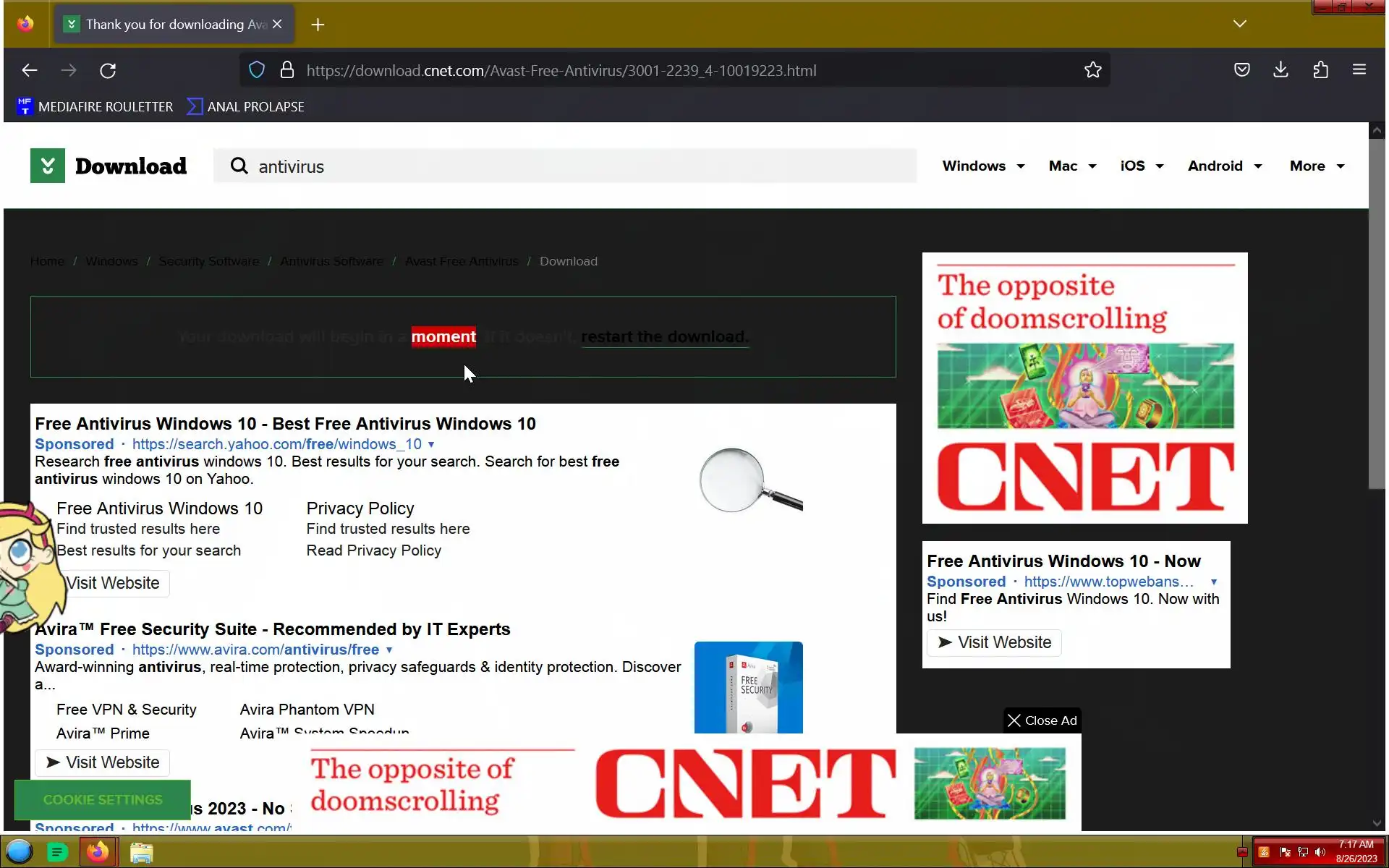This screenshot has height=868, width=1389.
Task: Expand the Android navigation dropdown
Action: click(x=1224, y=166)
